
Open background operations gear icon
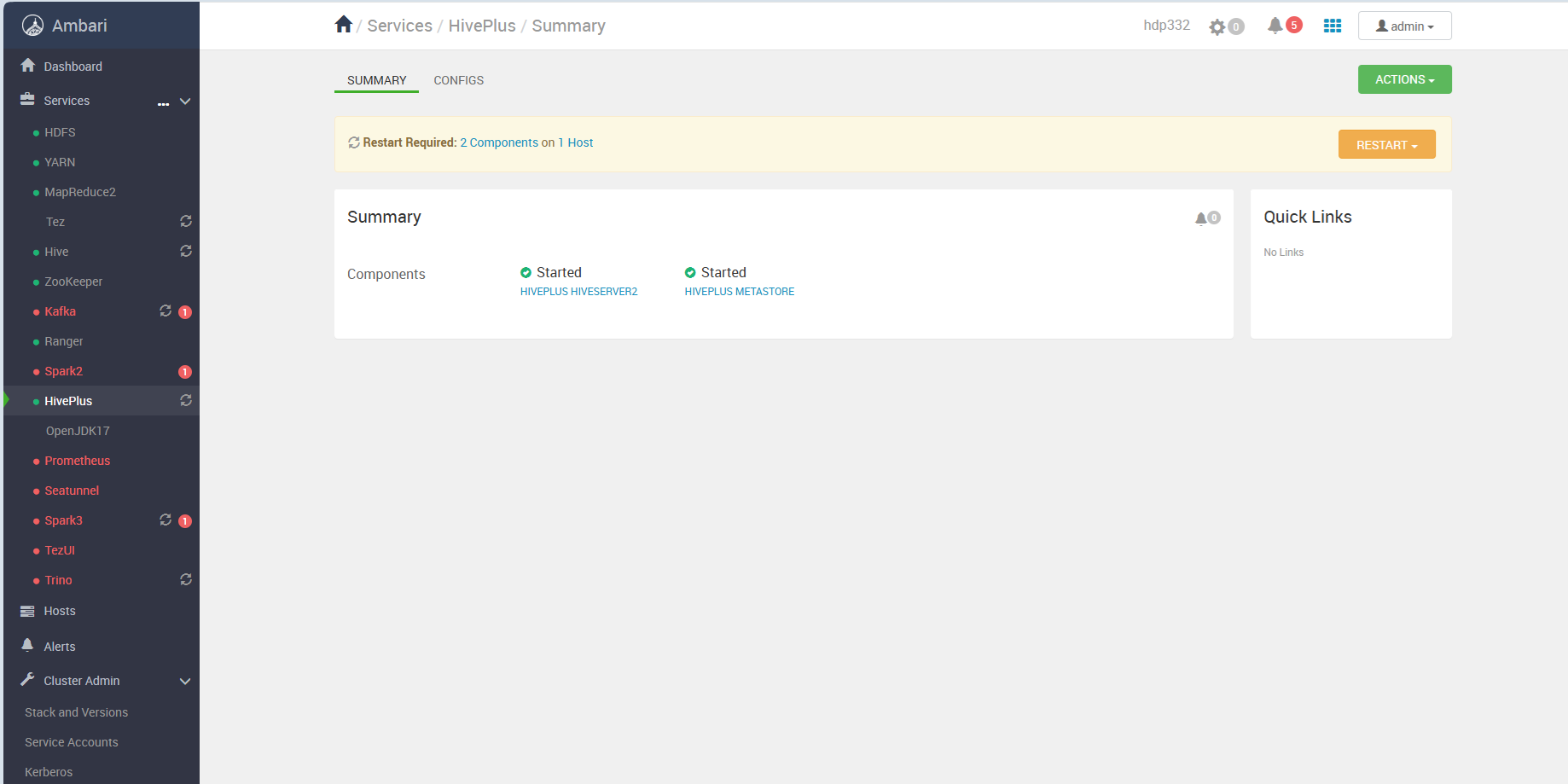[x=1217, y=26]
